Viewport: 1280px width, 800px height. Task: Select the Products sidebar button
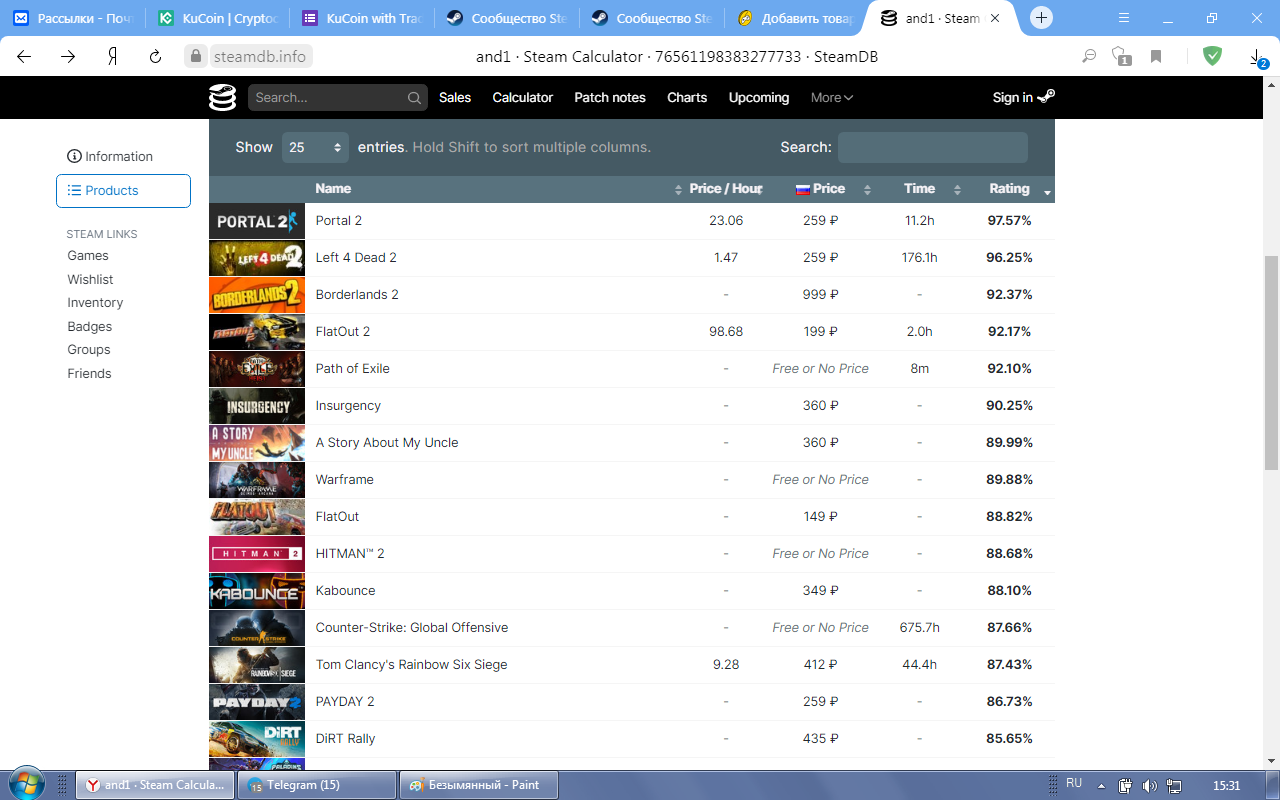tap(123, 191)
